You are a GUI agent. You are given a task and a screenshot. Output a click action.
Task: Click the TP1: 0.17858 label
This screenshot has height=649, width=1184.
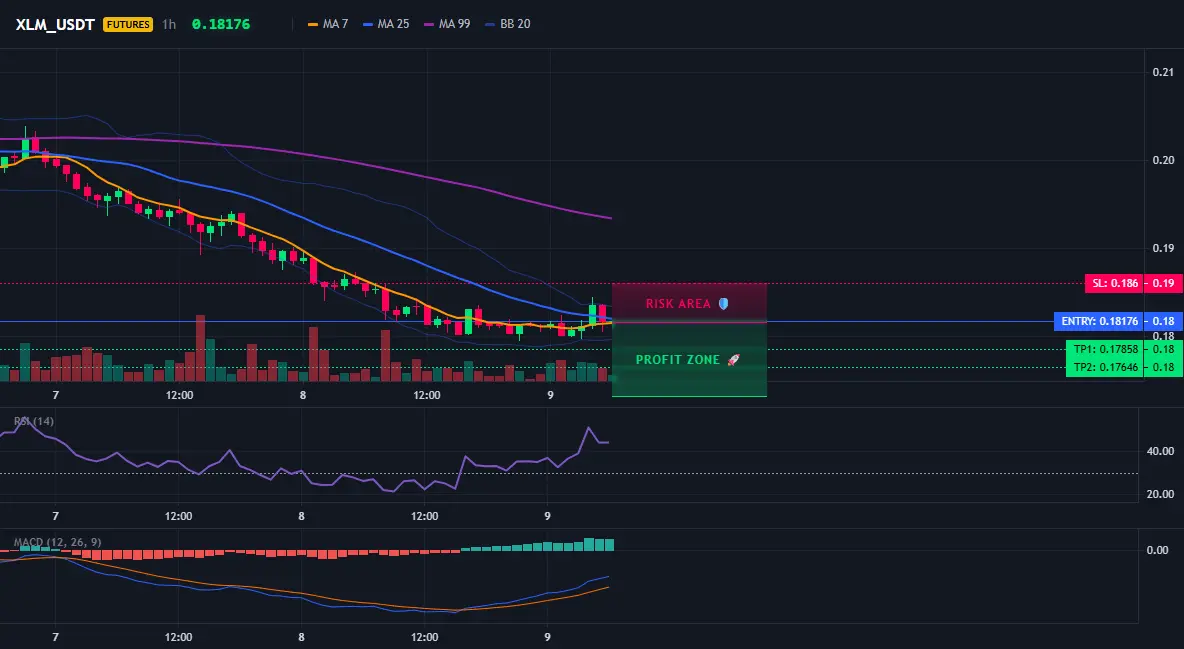[1104, 349]
